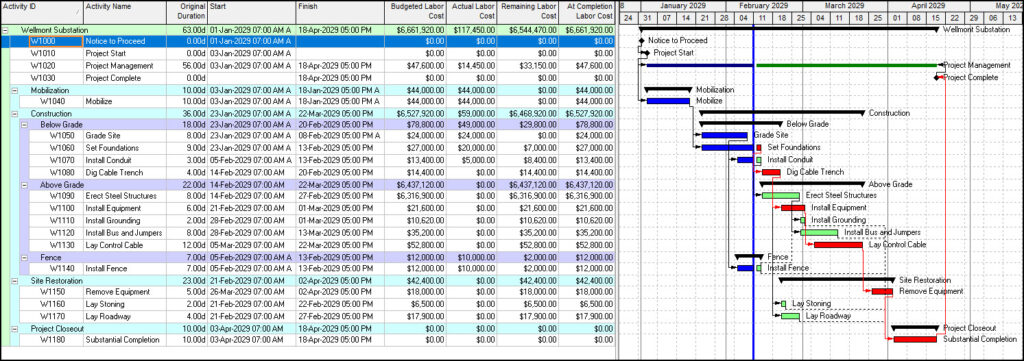Collapse the Mobilization WBS band
The height and width of the screenshot is (361, 1024).
click(15, 90)
